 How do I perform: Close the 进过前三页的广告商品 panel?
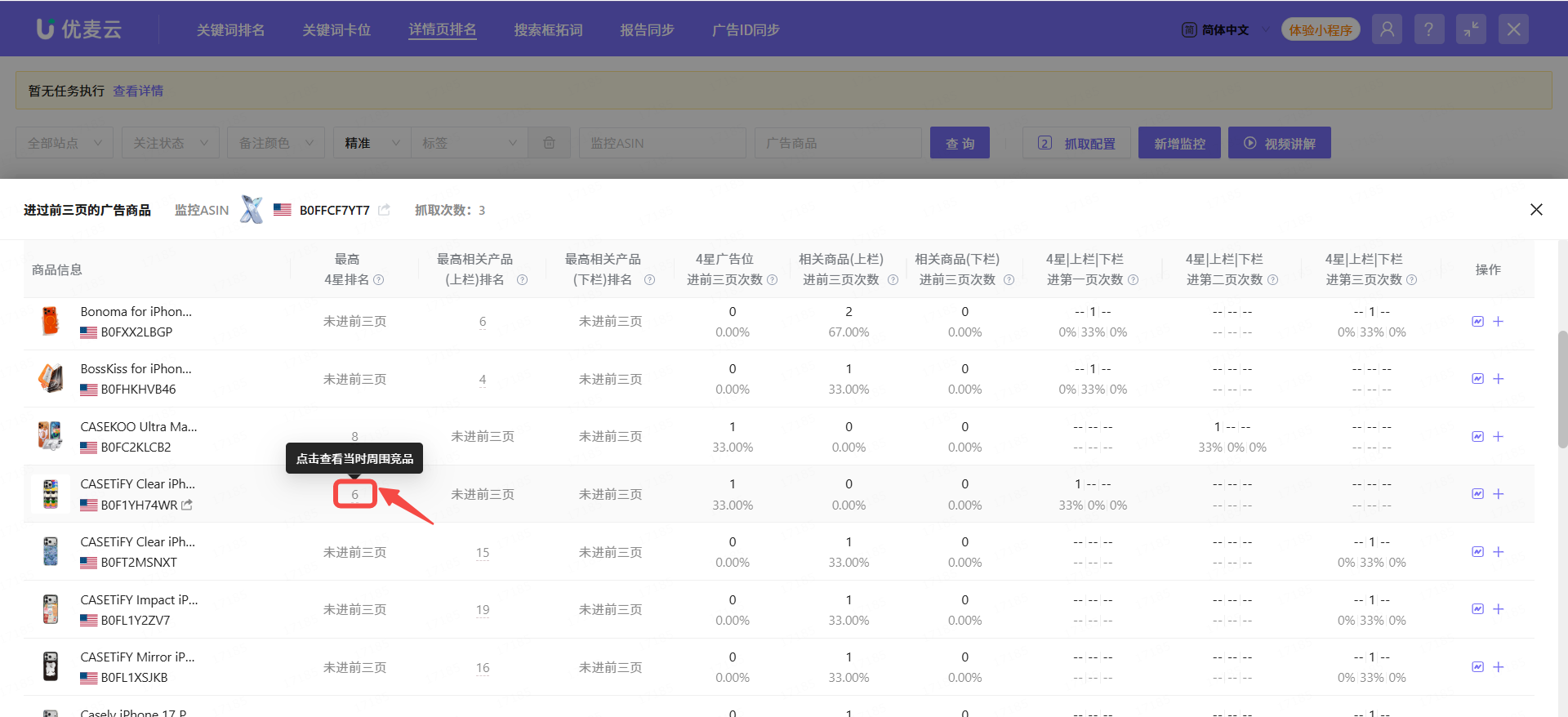point(1536,210)
